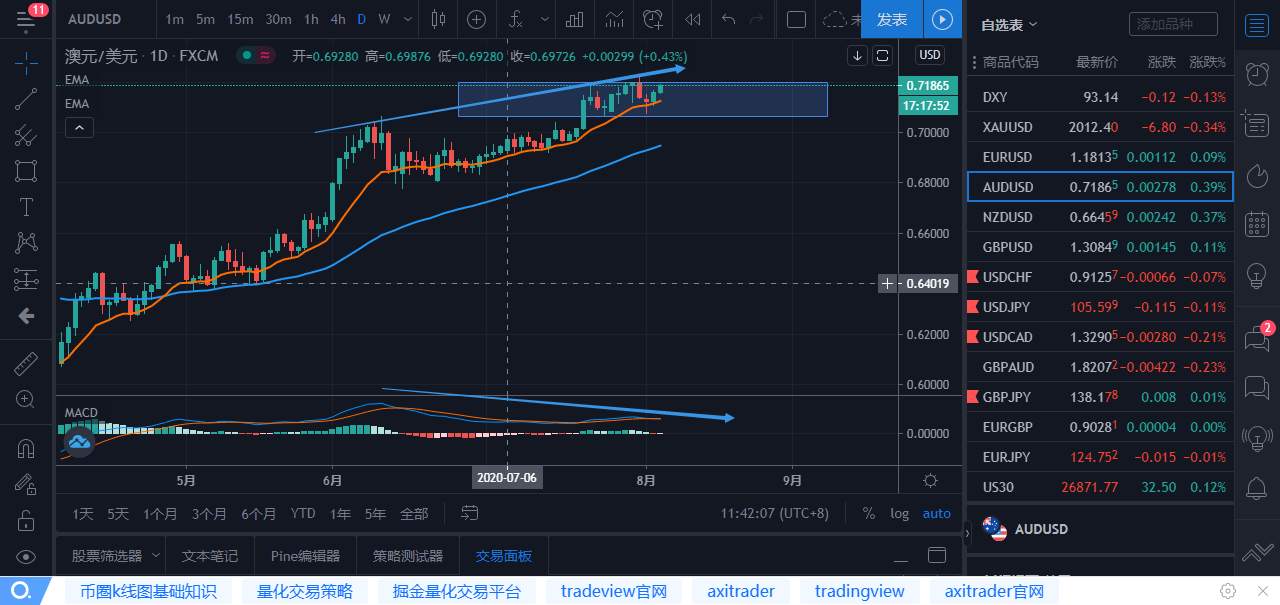Open the Pine编辑器 tab
The image size is (1280, 605).
coord(305,555)
